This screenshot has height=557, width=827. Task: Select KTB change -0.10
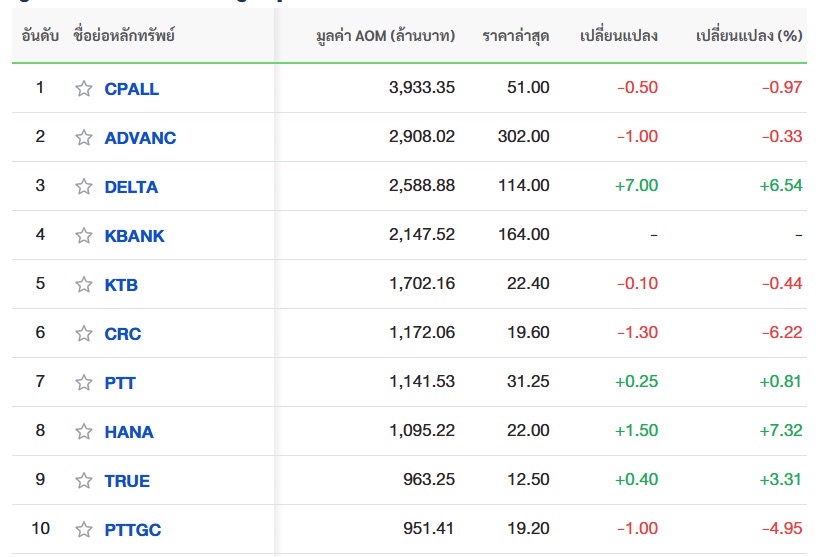pos(638,284)
